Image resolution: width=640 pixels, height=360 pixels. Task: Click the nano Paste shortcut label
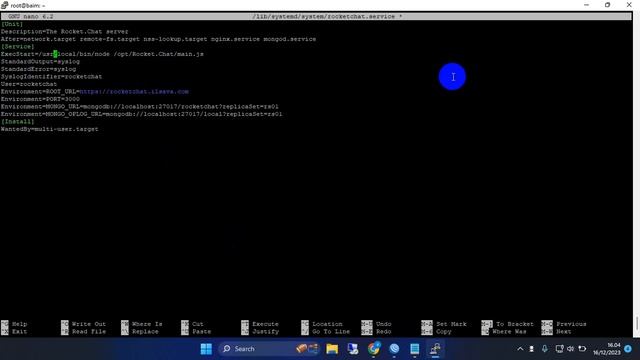(x=202, y=331)
